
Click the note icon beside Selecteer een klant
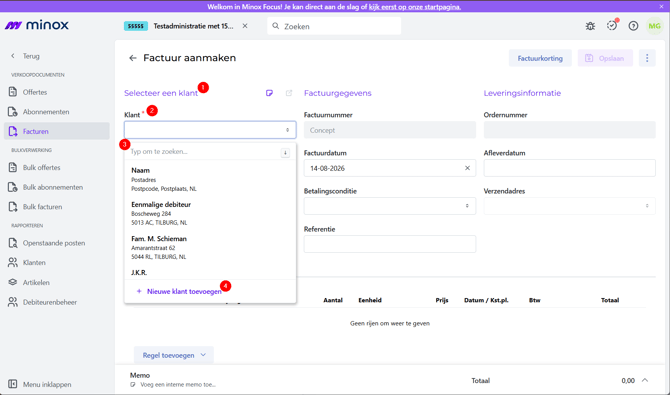tap(269, 93)
